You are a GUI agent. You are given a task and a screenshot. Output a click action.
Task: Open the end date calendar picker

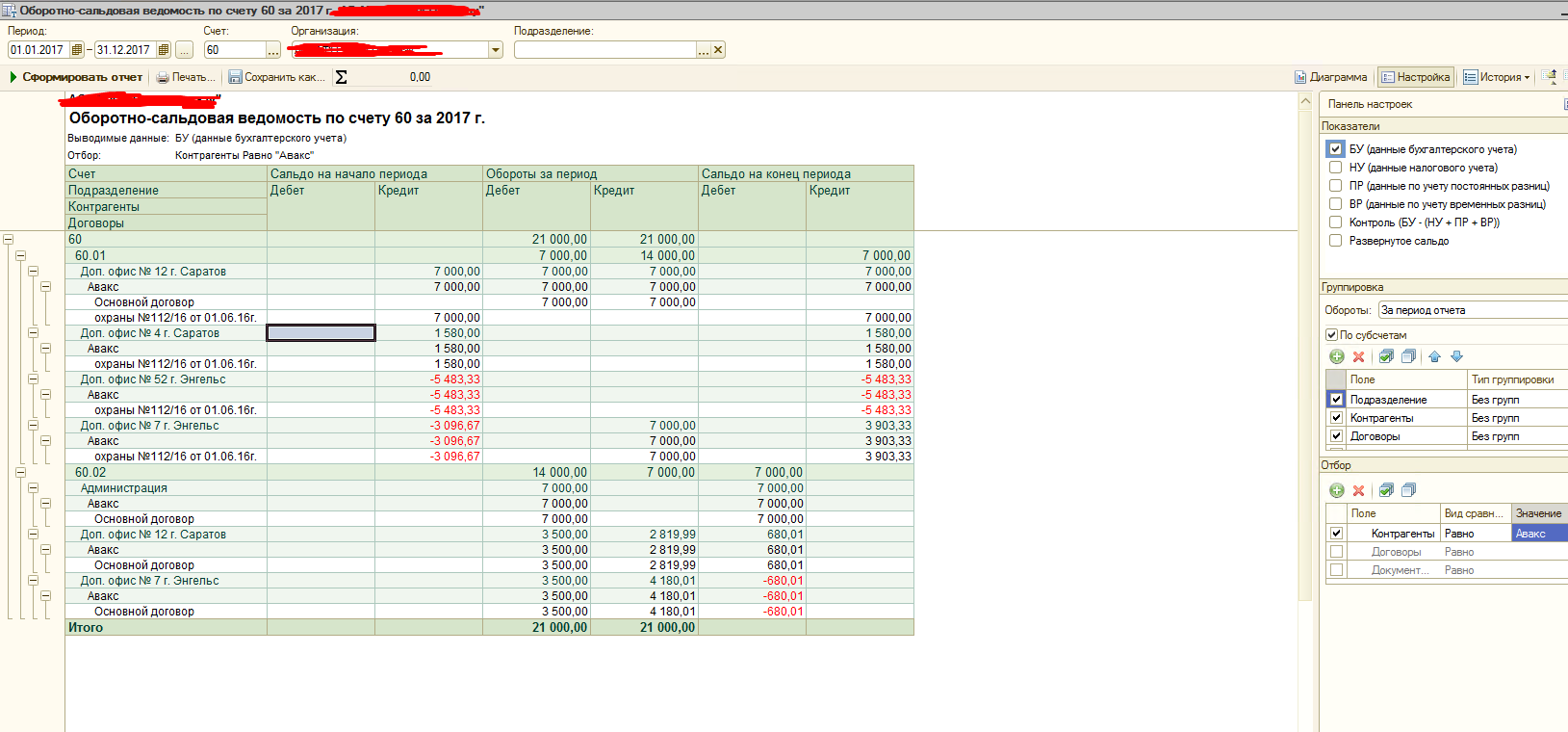click(x=164, y=50)
